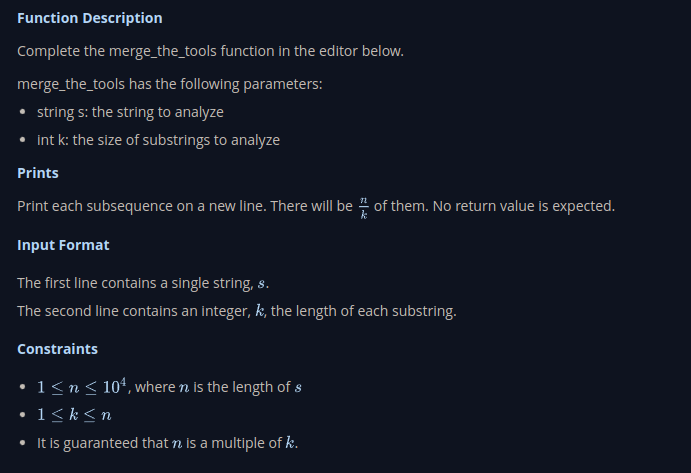This screenshot has width=691, height=473.
Task: Click the Prints heading
Action: click(38, 173)
